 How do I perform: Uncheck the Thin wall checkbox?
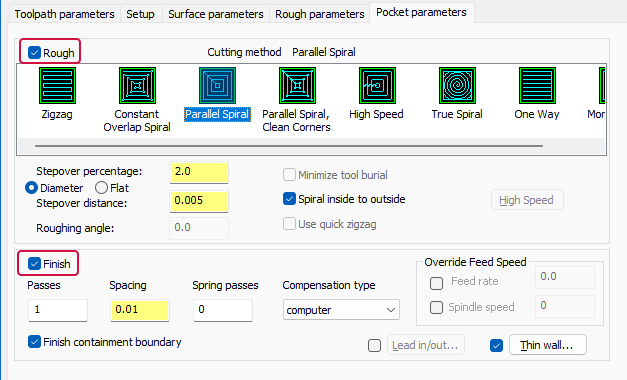(496, 345)
